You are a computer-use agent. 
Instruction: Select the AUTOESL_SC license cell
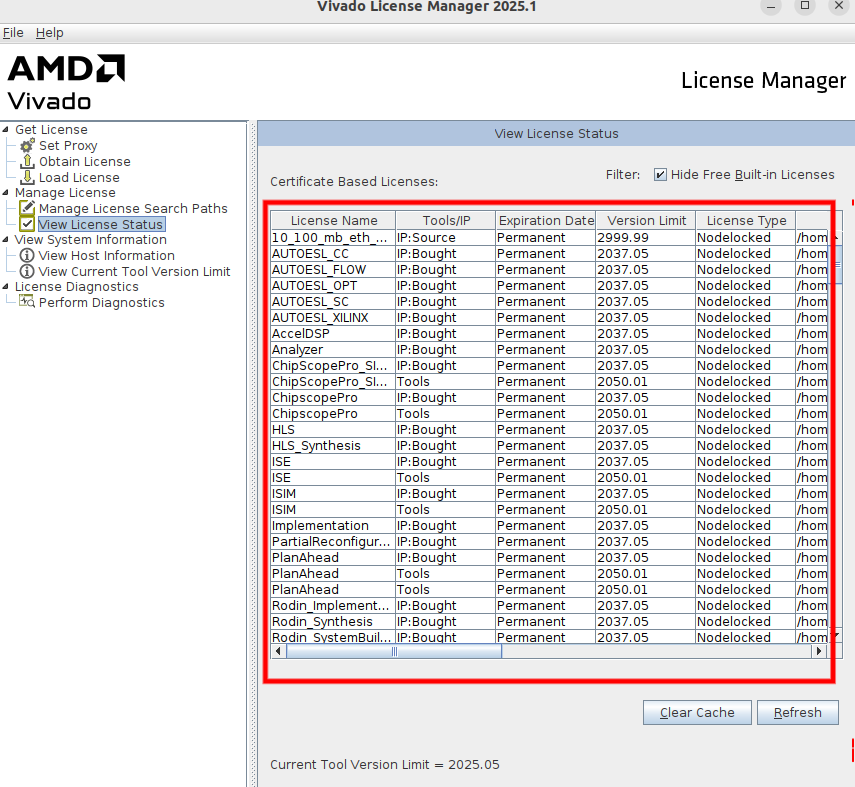point(333,302)
